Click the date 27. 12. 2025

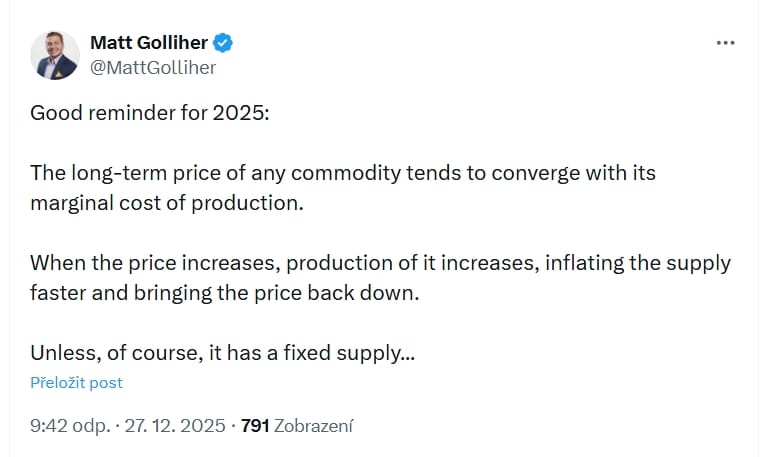[175, 426]
